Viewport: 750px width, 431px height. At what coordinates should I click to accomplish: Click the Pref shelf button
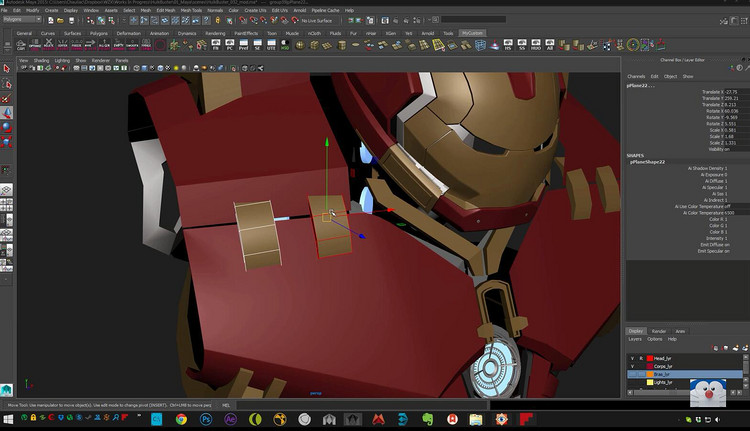(243, 45)
